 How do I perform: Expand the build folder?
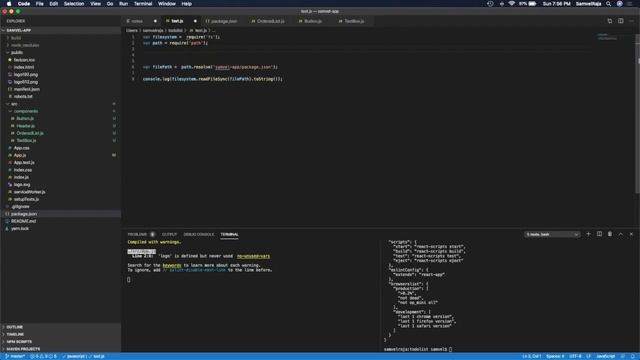click(60, 38)
